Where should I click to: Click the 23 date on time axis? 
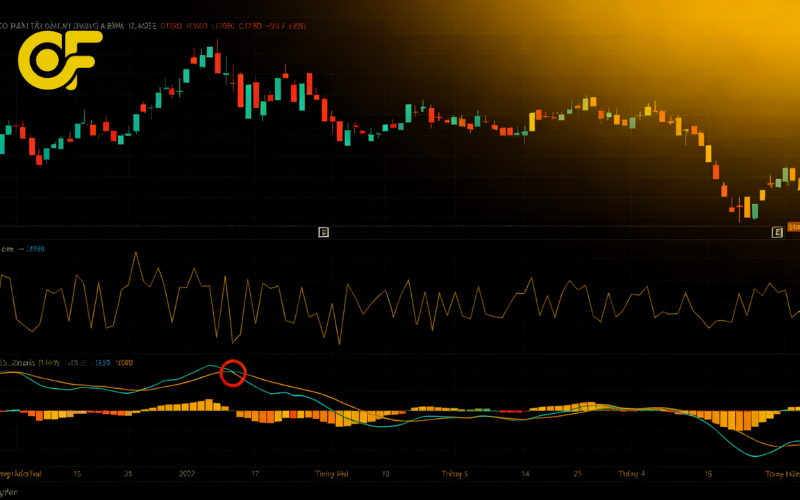[578, 473]
